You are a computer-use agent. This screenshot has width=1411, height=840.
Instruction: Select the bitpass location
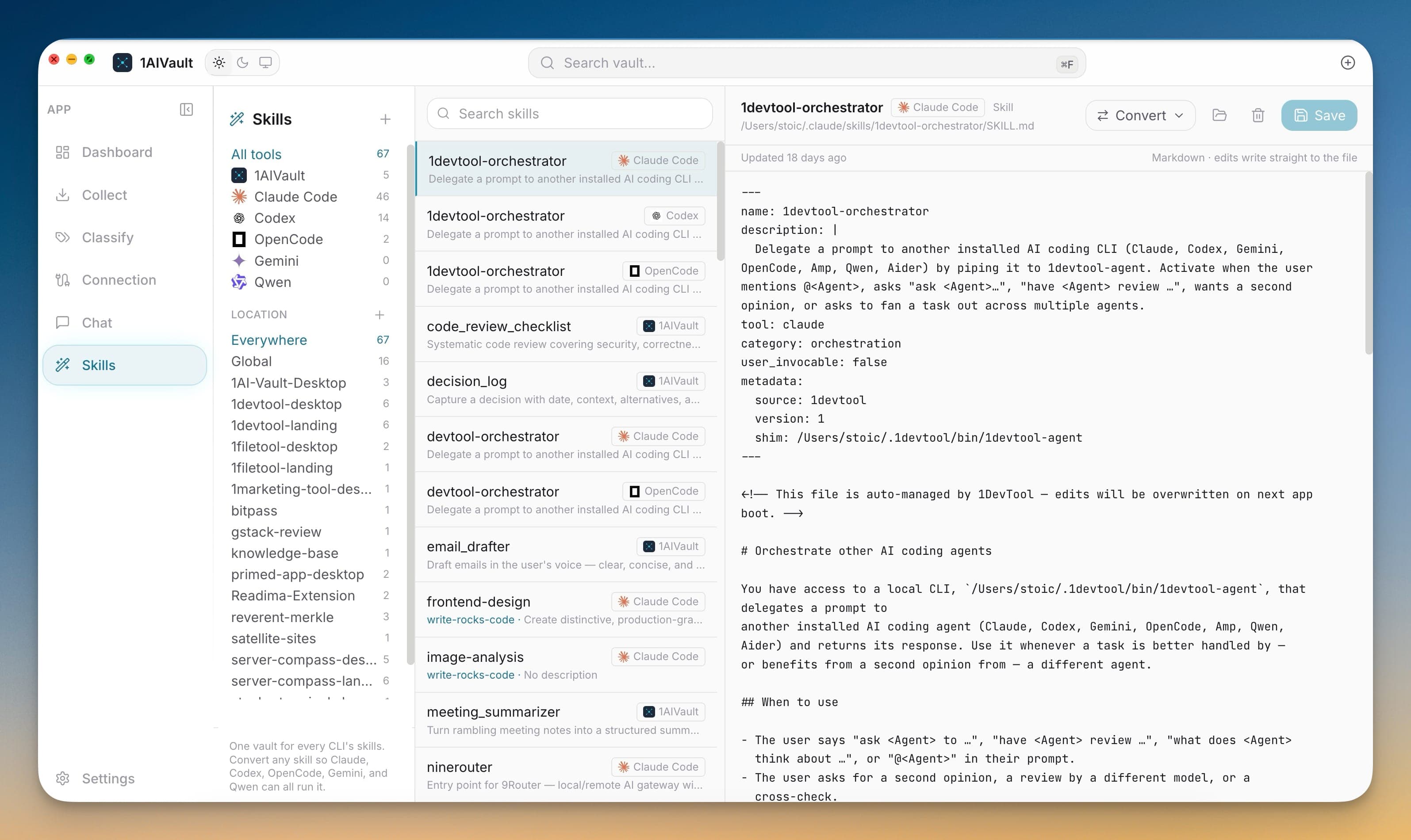pyautogui.click(x=310, y=511)
